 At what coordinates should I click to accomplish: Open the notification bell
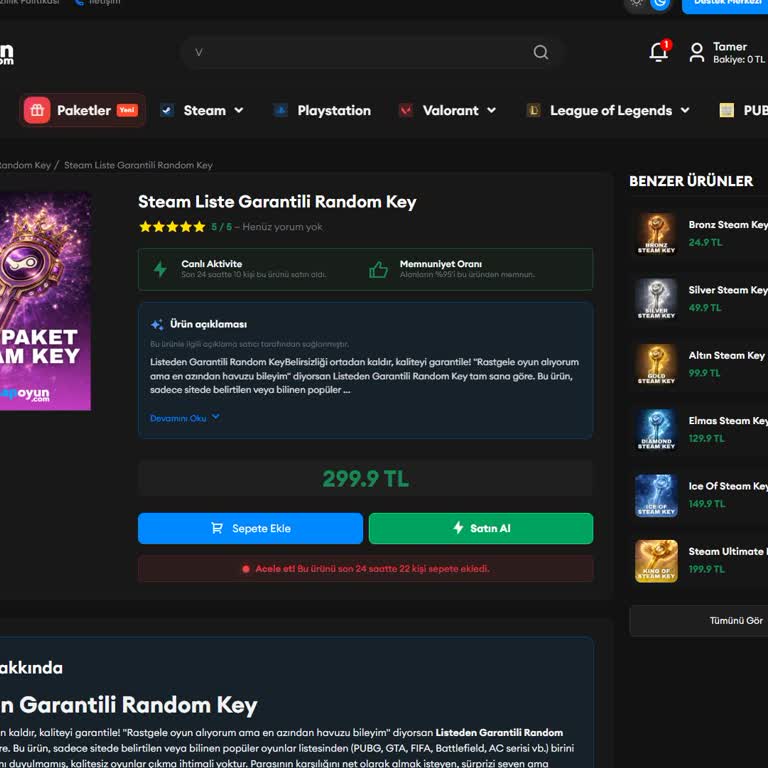pyautogui.click(x=659, y=52)
